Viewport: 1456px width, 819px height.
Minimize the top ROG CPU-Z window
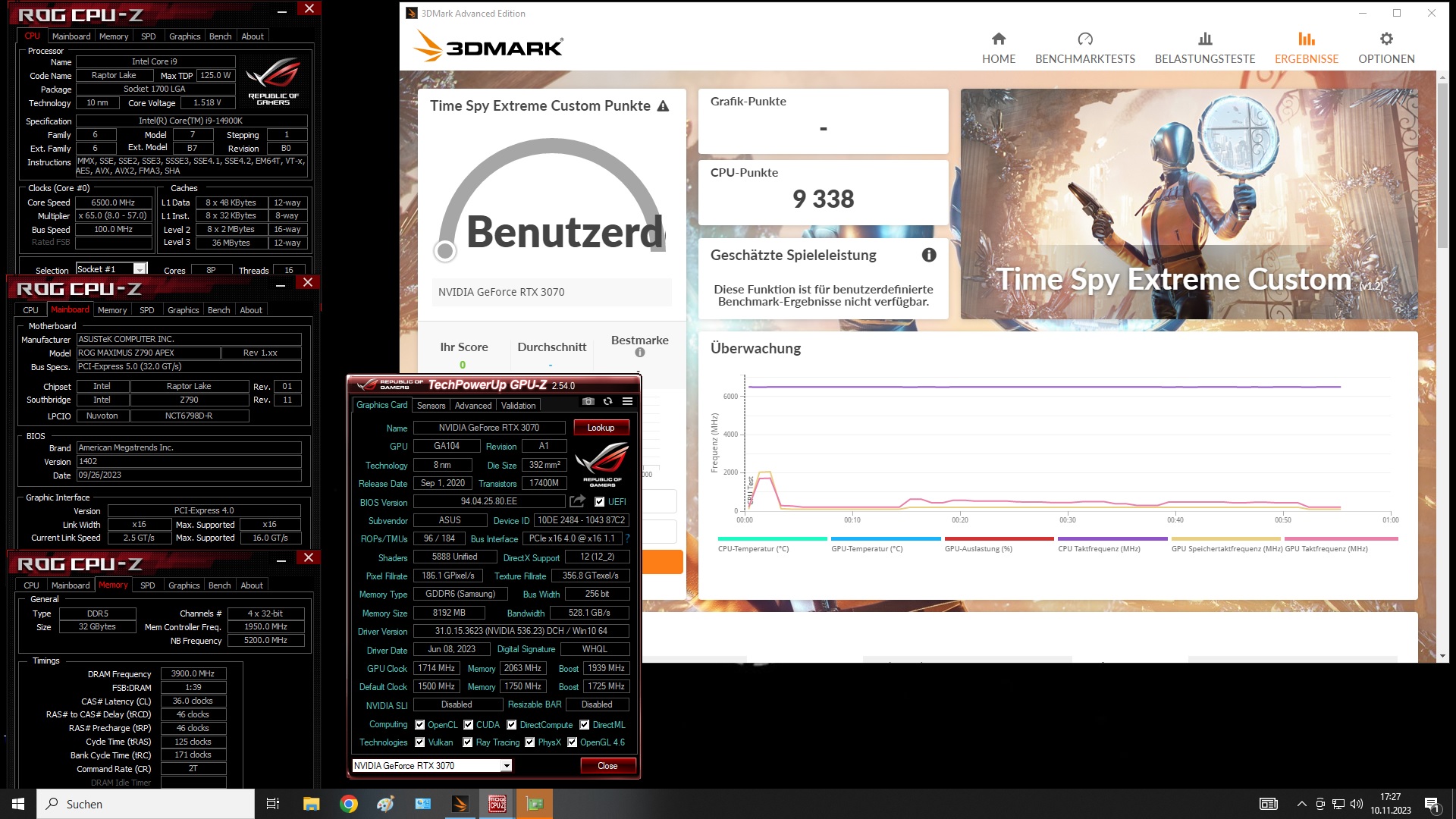(281, 11)
